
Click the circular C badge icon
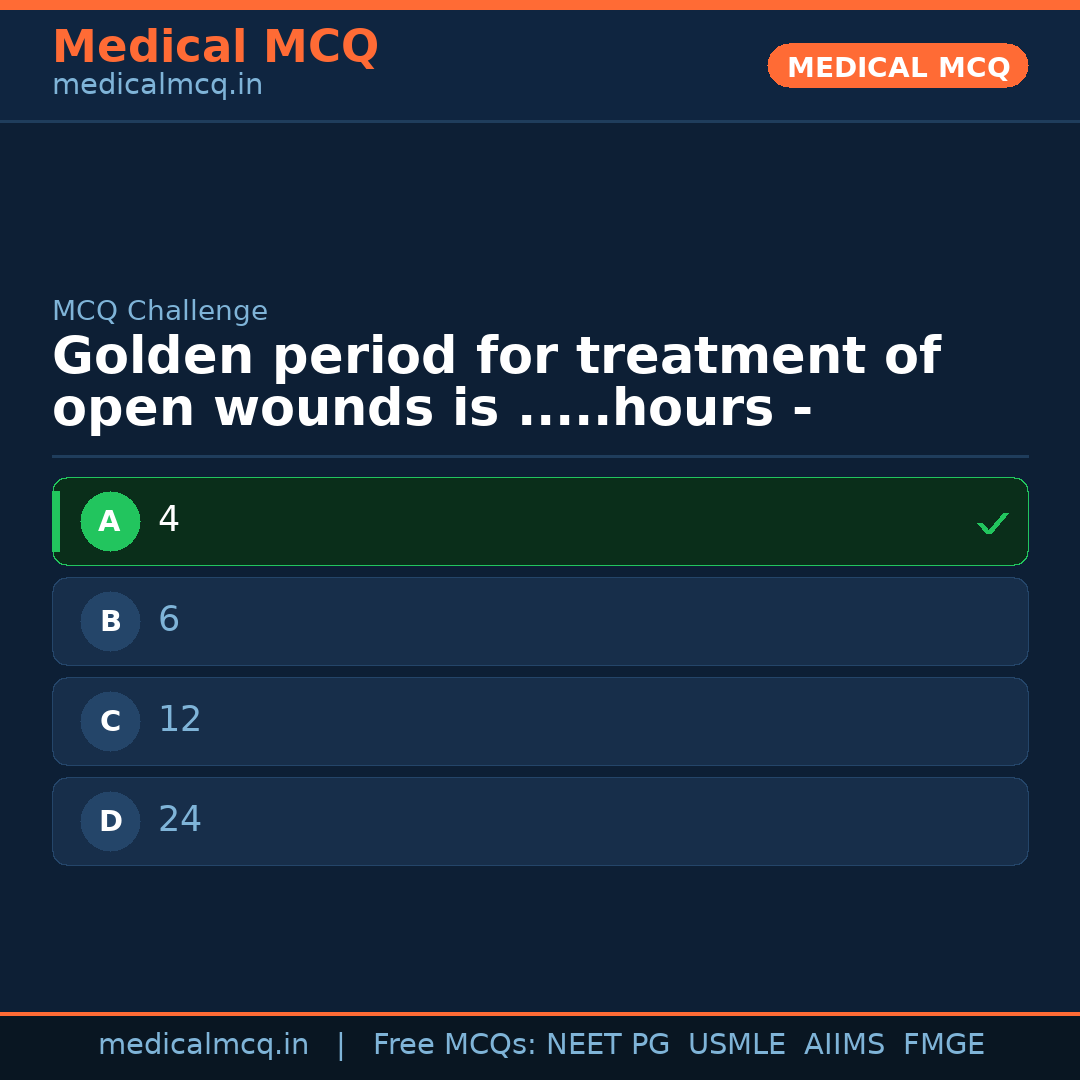click(x=110, y=721)
